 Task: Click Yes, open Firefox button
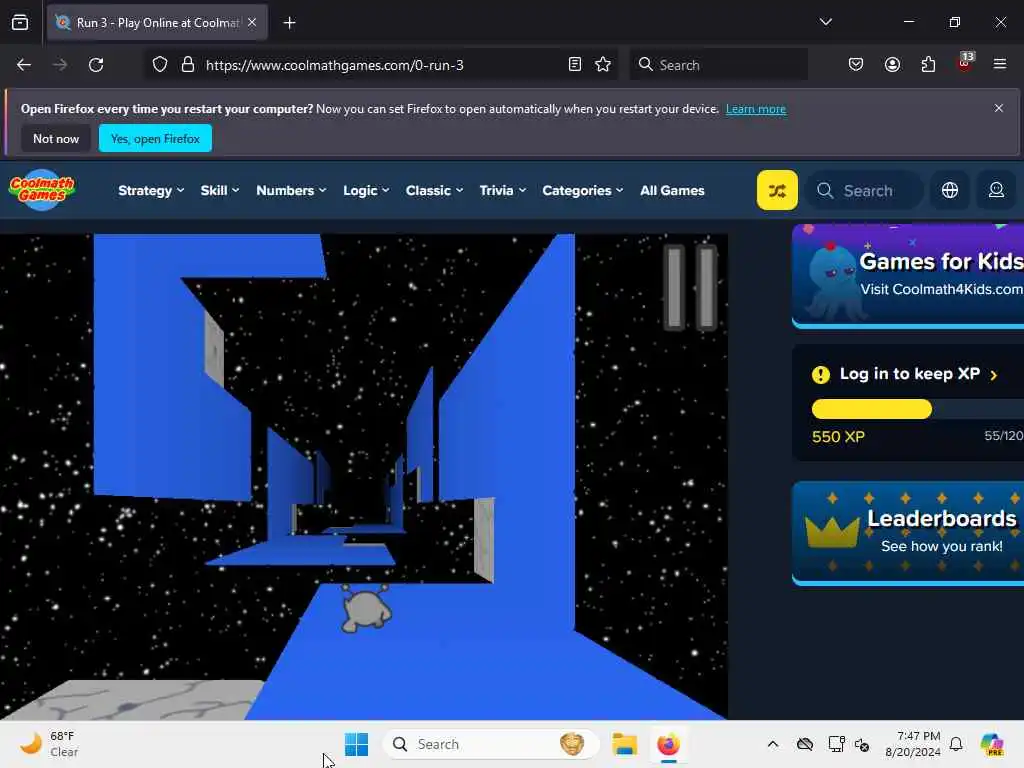155,138
